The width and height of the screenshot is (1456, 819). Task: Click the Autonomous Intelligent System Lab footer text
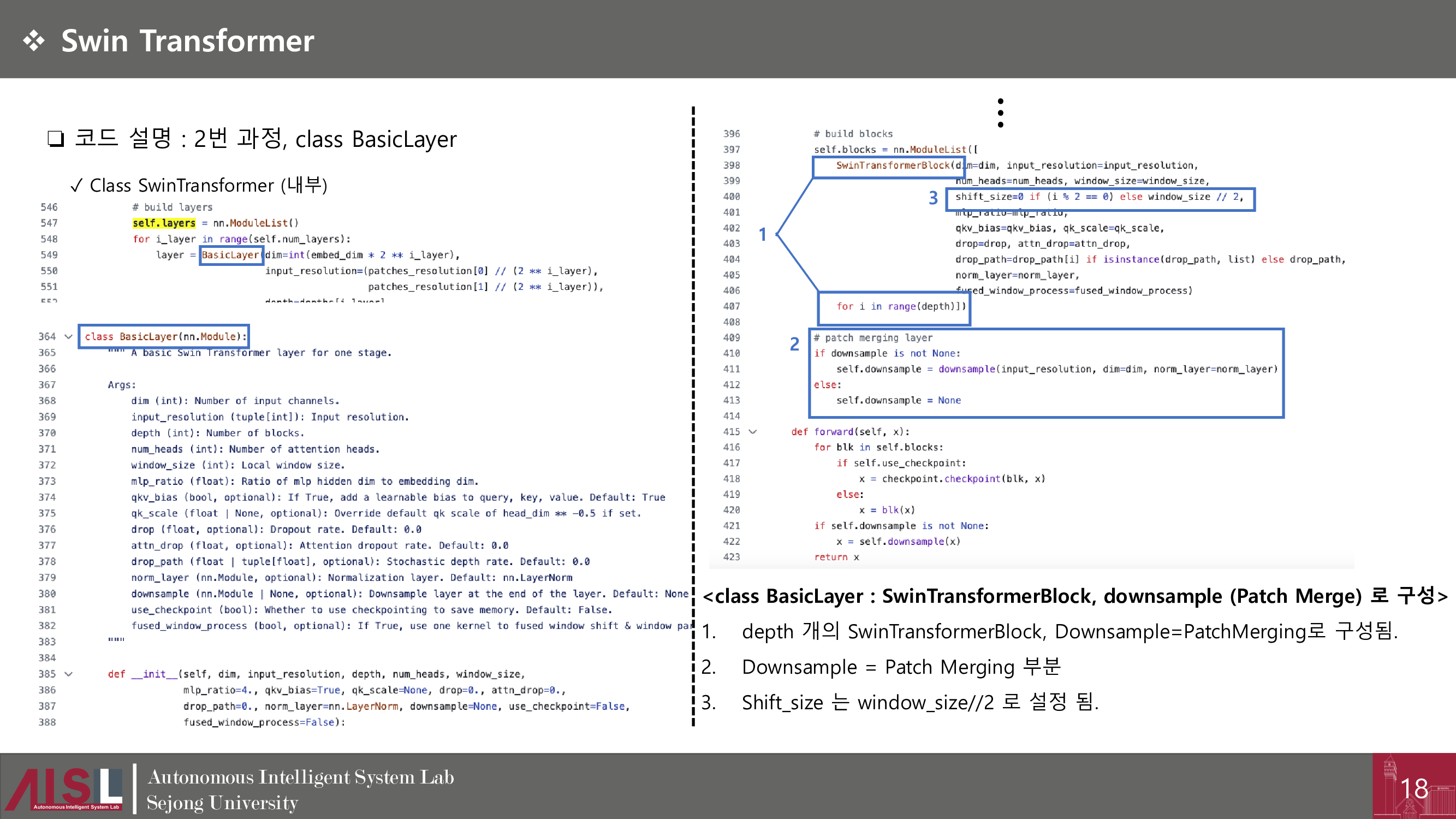[x=300, y=777]
